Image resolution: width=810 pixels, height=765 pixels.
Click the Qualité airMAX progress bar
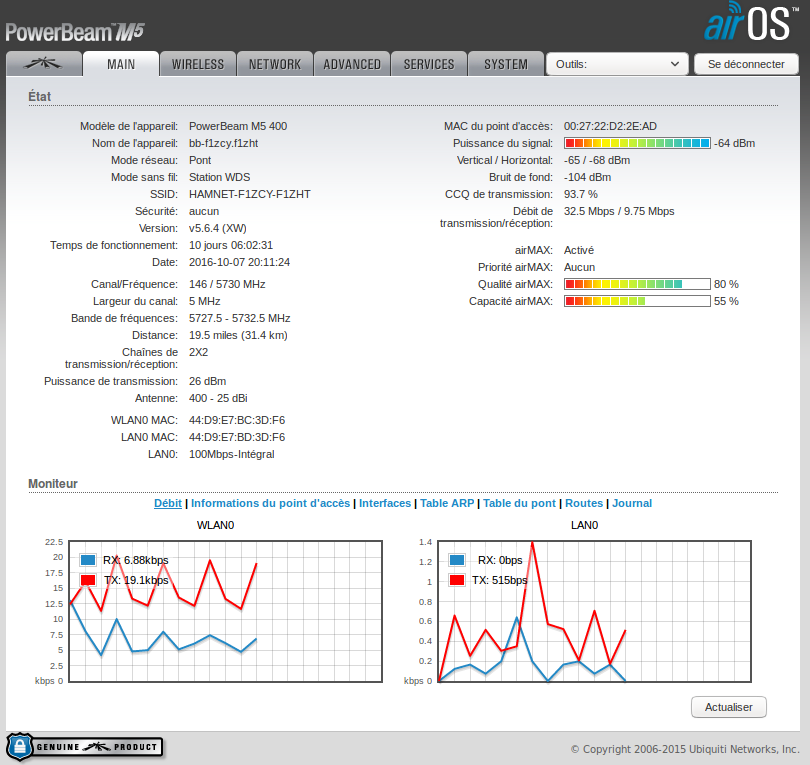pyautogui.click(x=637, y=284)
